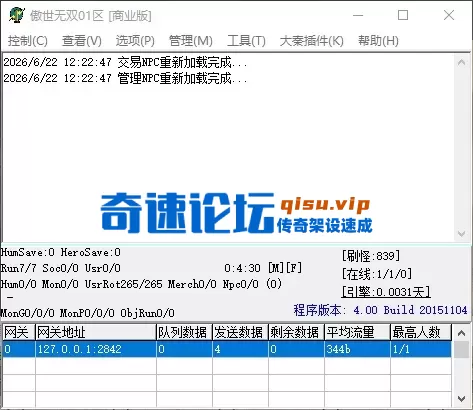Click the [在线:1/1/0] status label
The image size is (473, 410).
point(377,274)
